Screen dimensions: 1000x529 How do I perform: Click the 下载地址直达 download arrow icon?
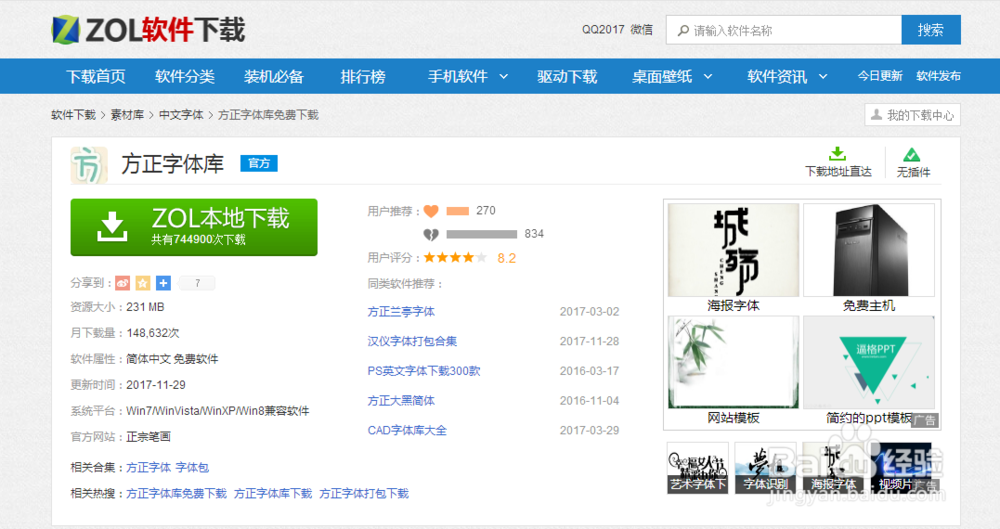pyautogui.click(x=837, y=154)
